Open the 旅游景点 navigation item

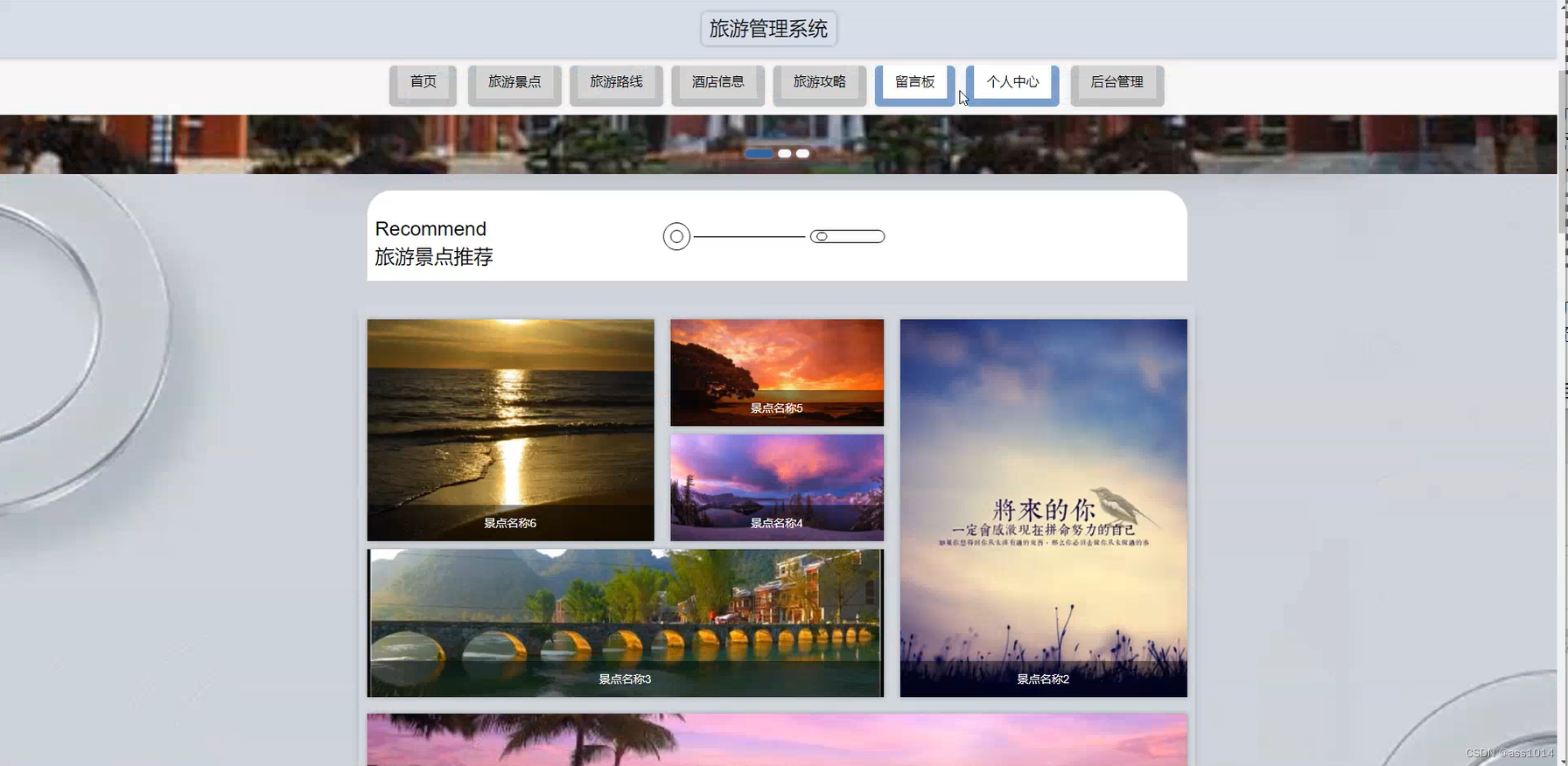[514, 85]
